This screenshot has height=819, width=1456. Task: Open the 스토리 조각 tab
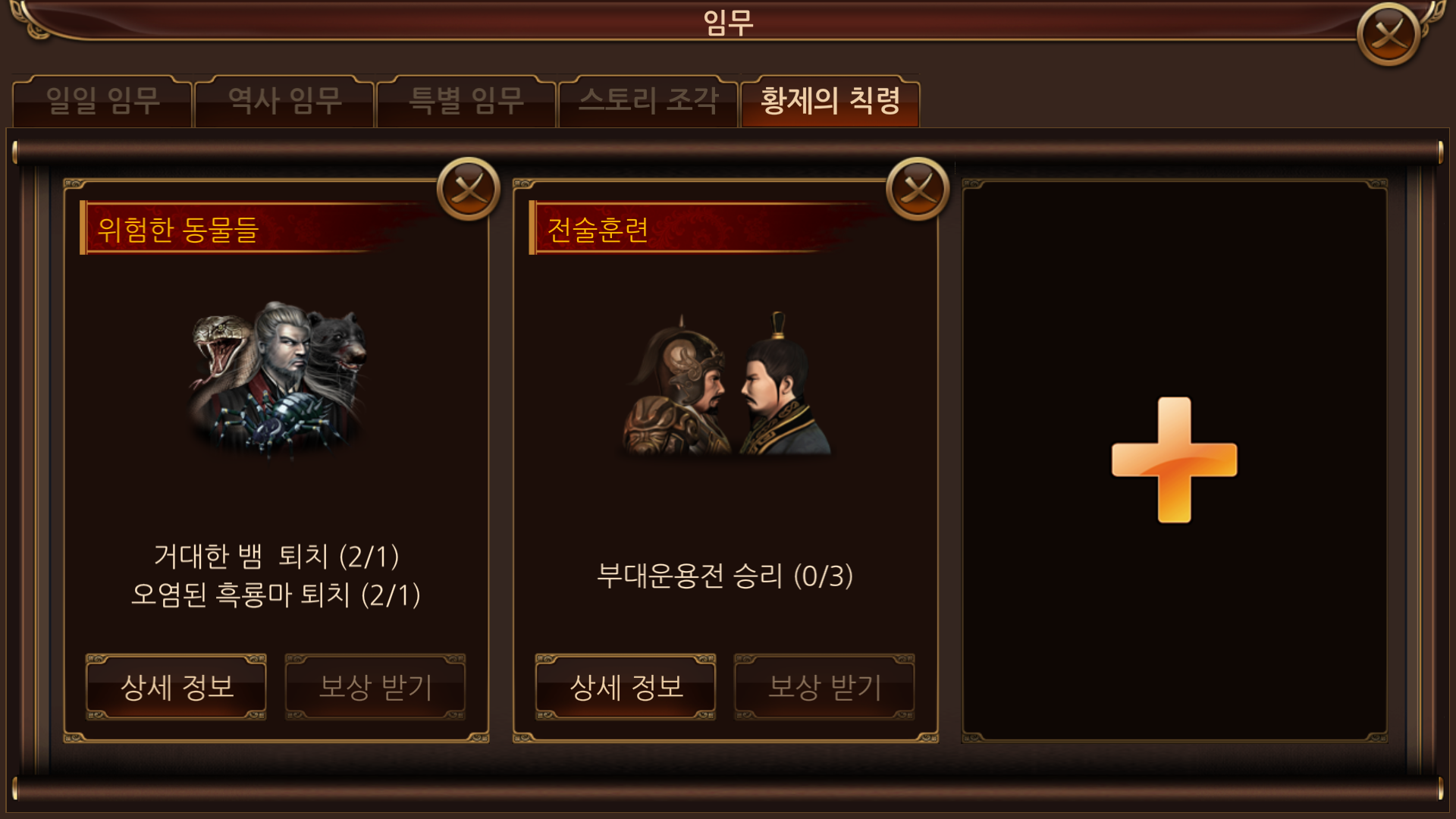(x=648, y=101)
